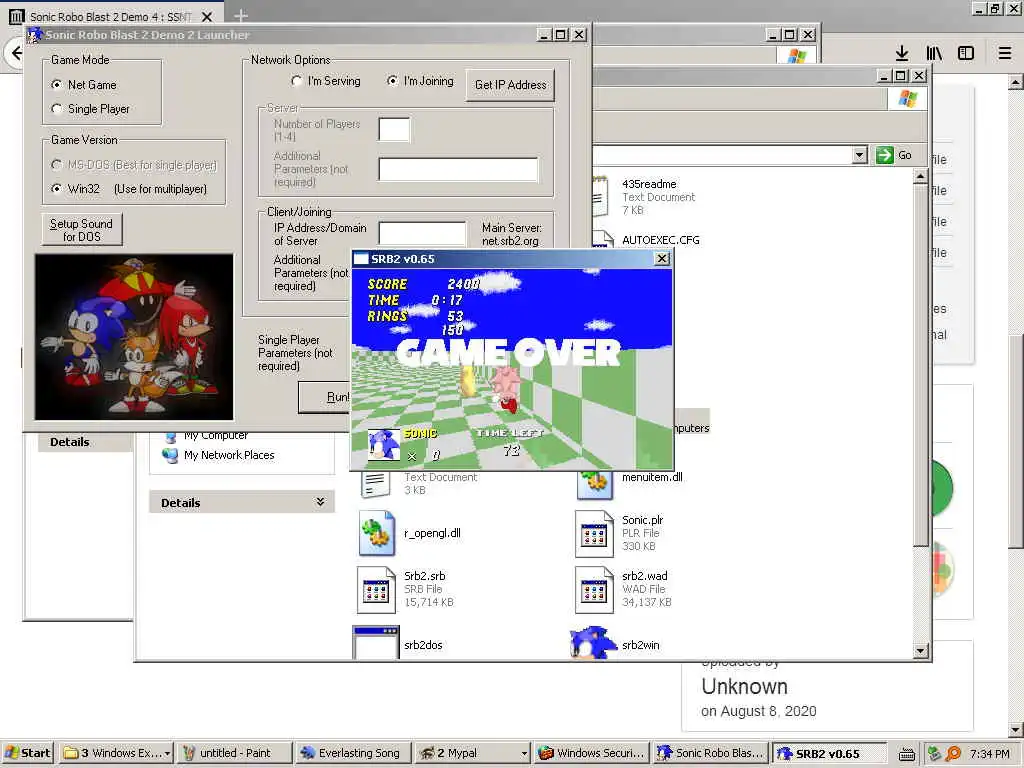The width and height of the screenshot is (1024, 768).
Task: Click the launcher Sonic characters artwork
Action: 134,337
